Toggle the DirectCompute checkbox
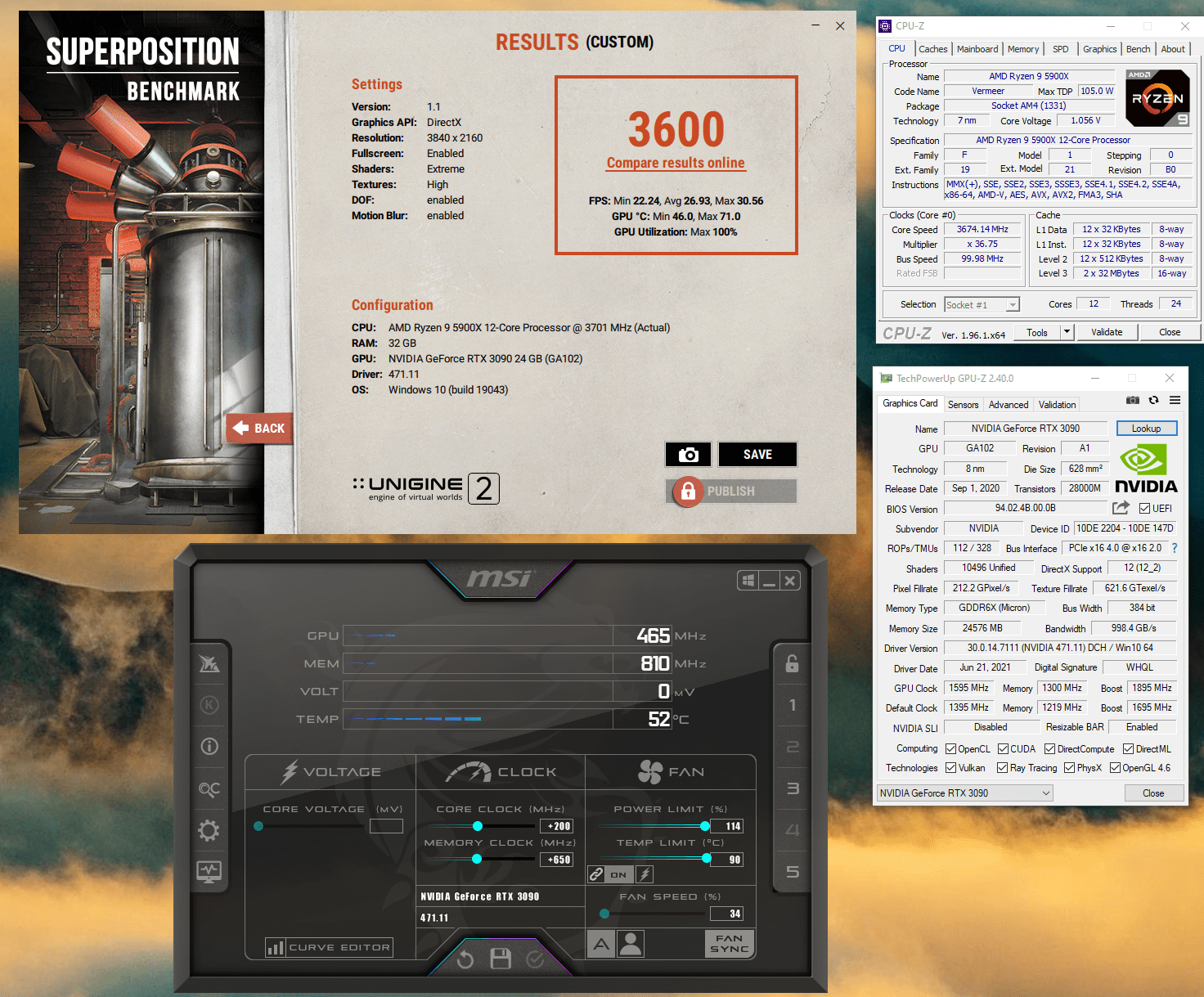This screenshot has height=997, width=1204. pyautogui.click(x=1049, y=749)
